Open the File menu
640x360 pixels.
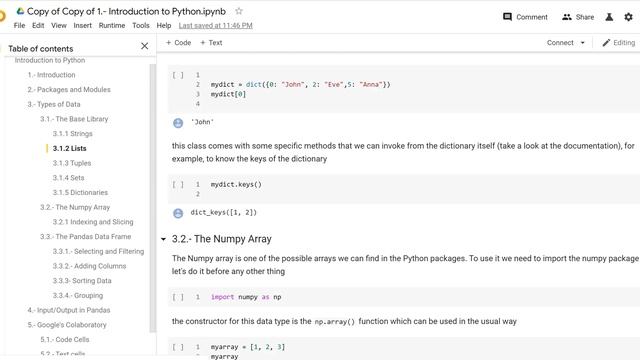click(x=19, y=25)
